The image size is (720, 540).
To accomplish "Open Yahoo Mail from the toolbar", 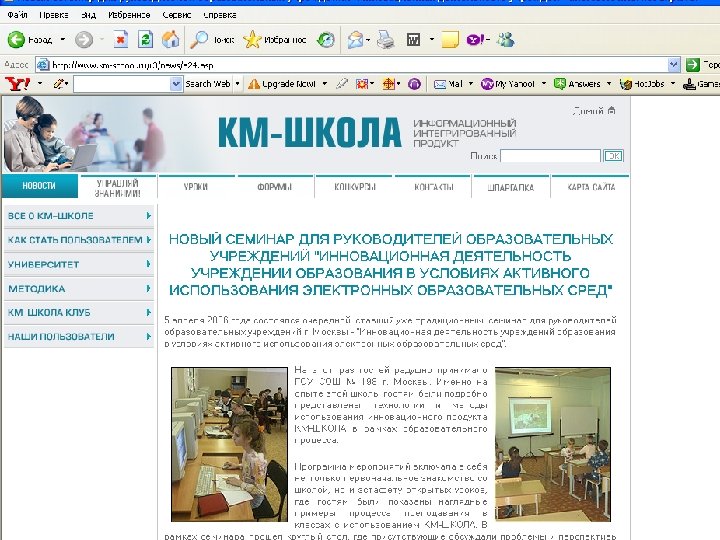I will pos(449,84).
